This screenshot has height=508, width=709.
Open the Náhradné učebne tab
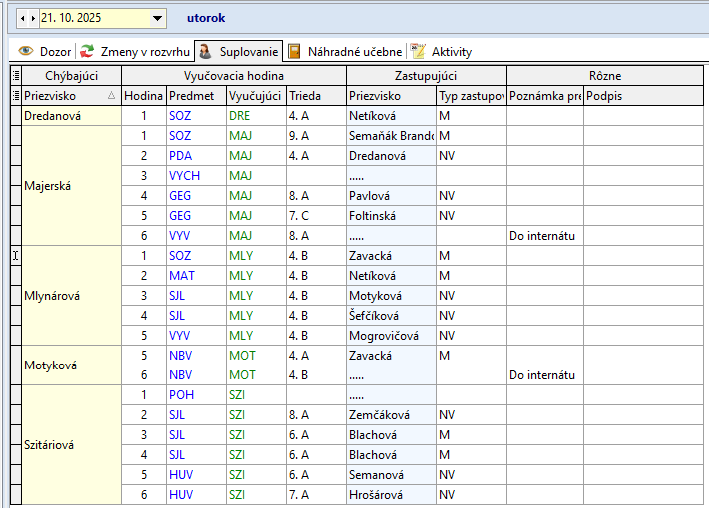pos(345,51)
